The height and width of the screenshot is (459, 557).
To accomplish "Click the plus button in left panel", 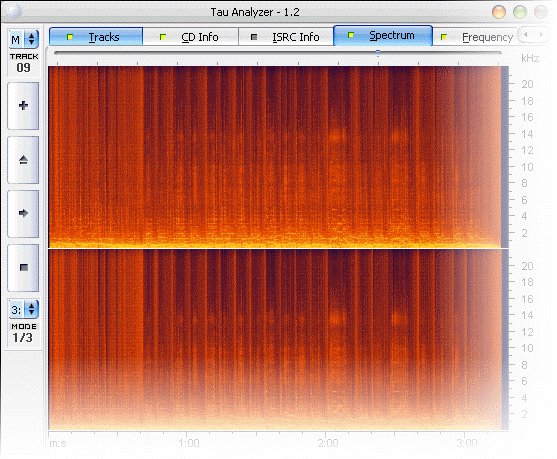I will [23, 106].
